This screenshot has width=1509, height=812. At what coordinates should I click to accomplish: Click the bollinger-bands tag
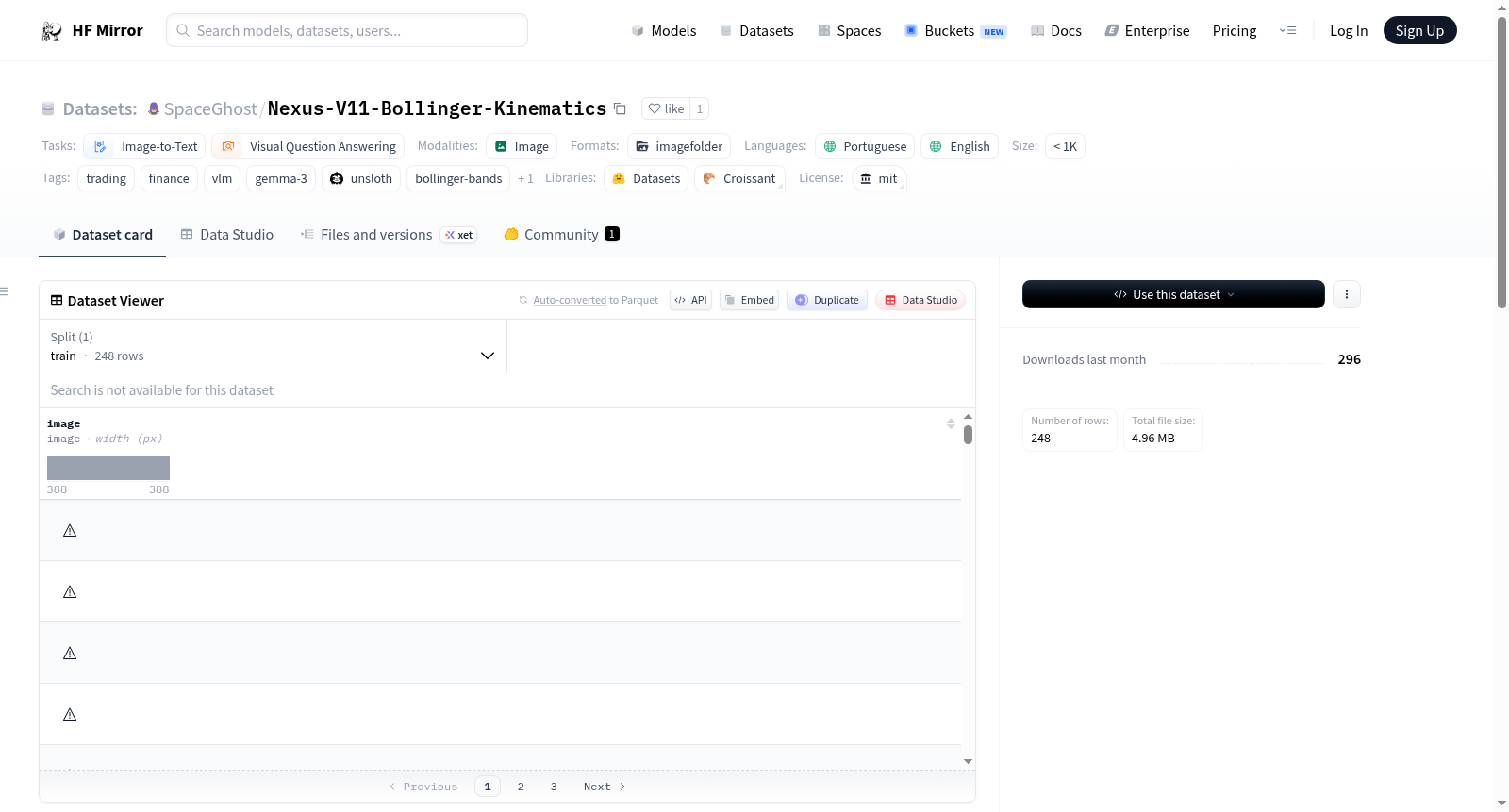pos(458,178)
